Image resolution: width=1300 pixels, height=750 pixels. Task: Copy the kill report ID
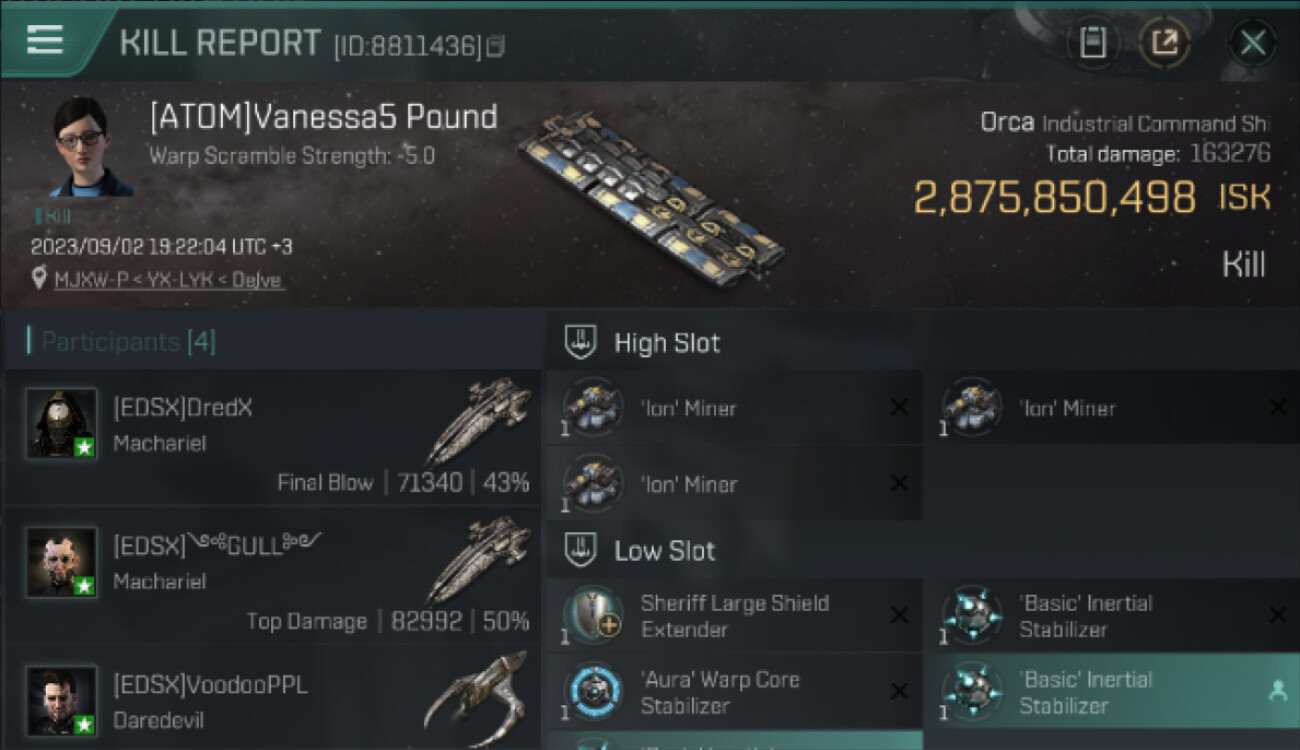click(x=496, y=46)
